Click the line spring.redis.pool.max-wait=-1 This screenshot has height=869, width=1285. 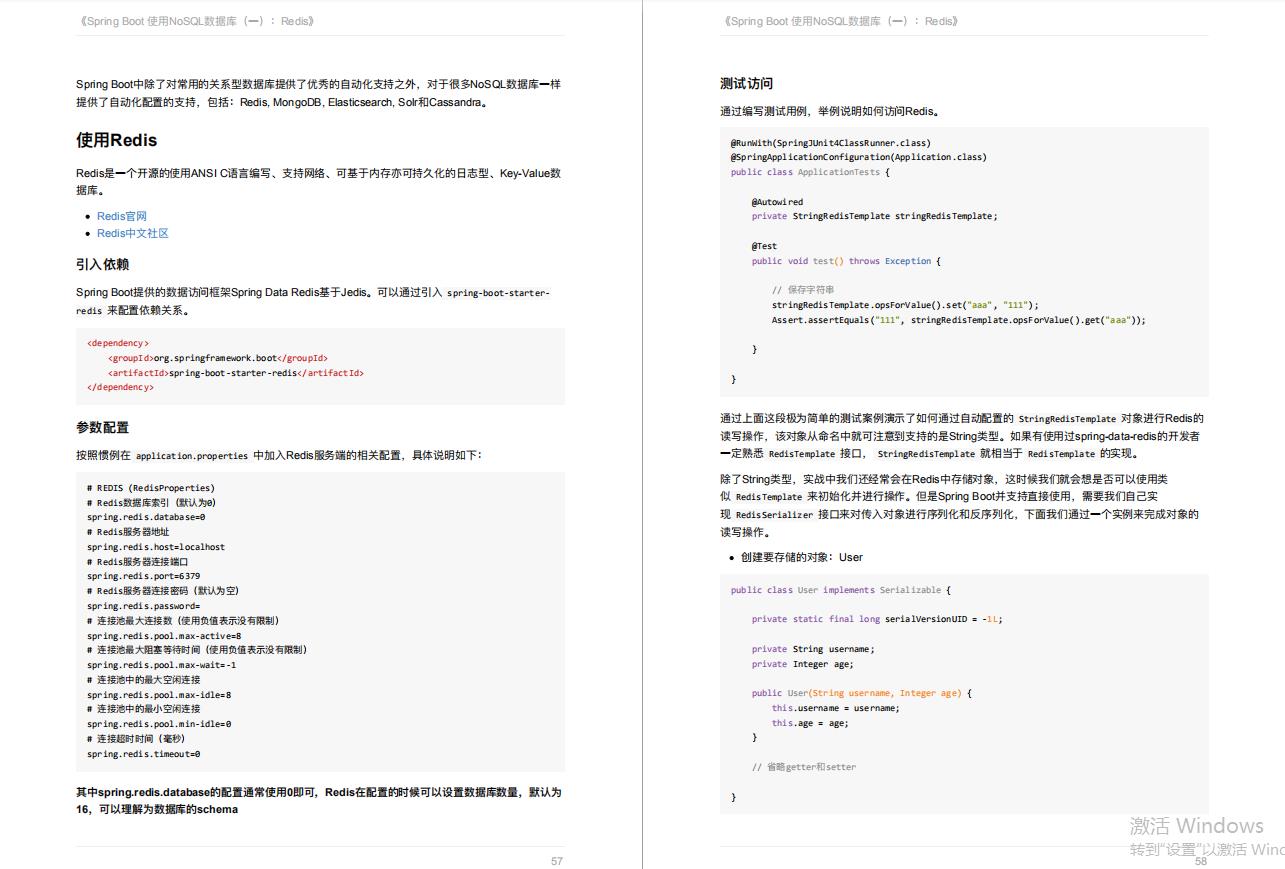click(161, 665)
